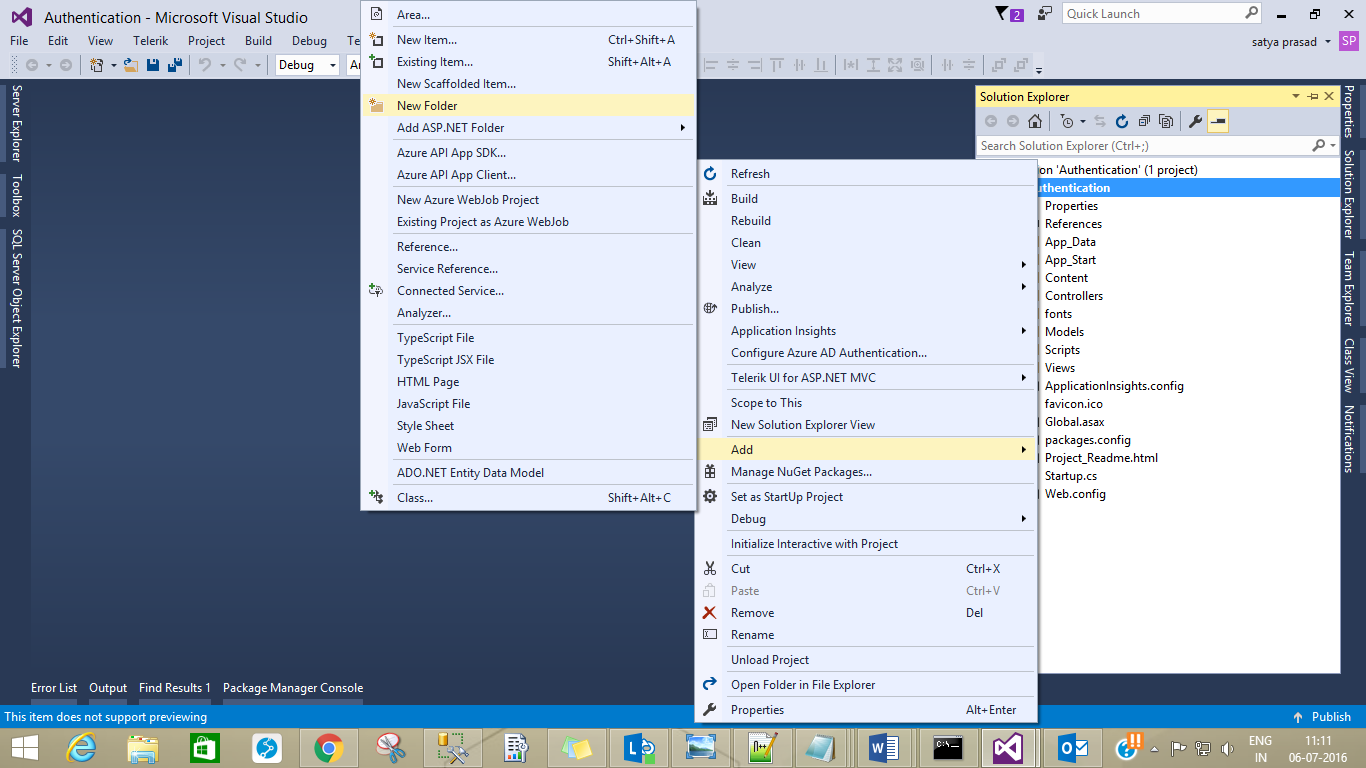Select Web.config in Solution Explorer

click(1075, 494)
